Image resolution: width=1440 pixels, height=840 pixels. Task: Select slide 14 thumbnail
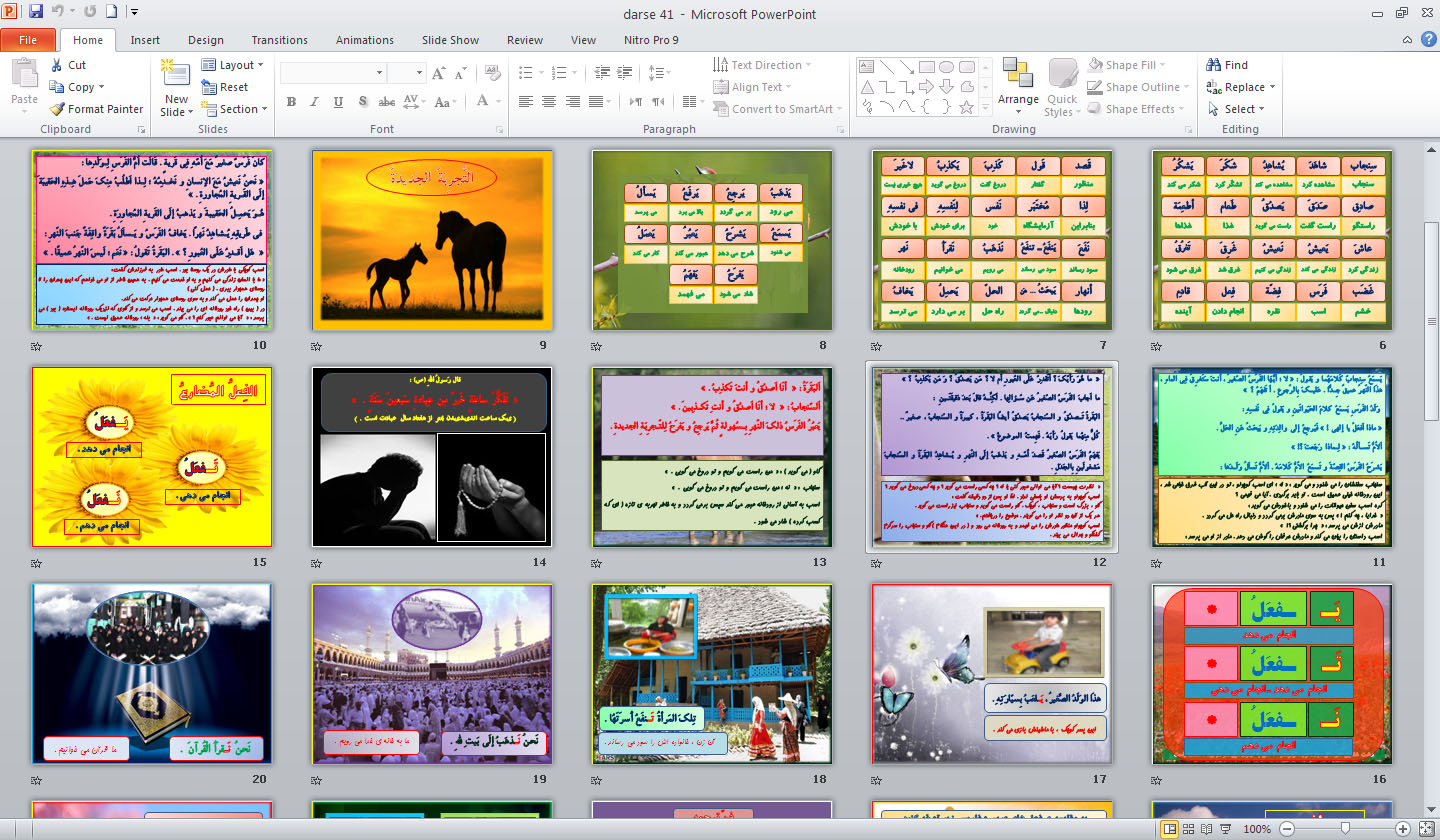pos(432,456)
